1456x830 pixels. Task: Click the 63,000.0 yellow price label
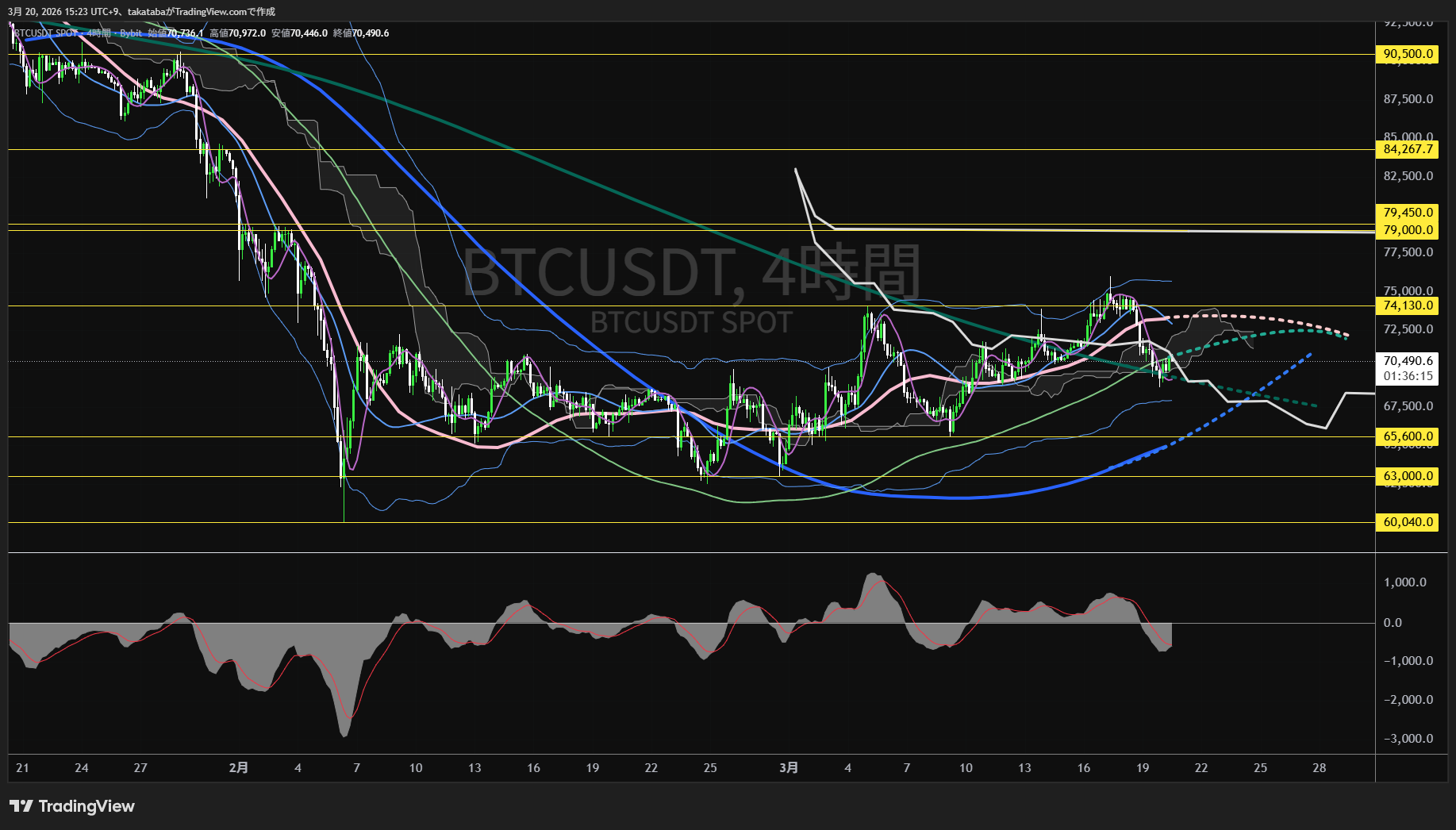(x=1408, y=476)
